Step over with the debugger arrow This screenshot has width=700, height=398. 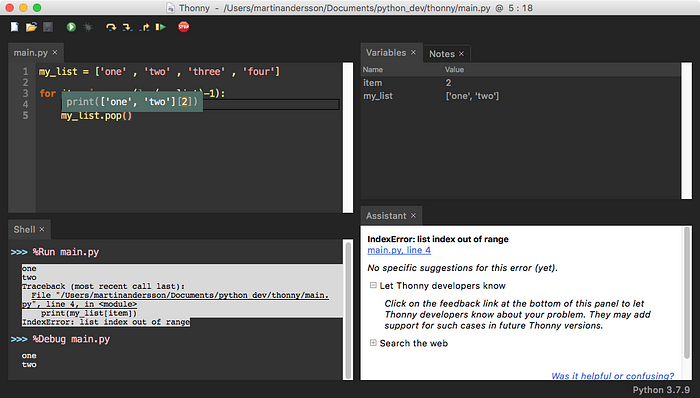tap(111, 27)
